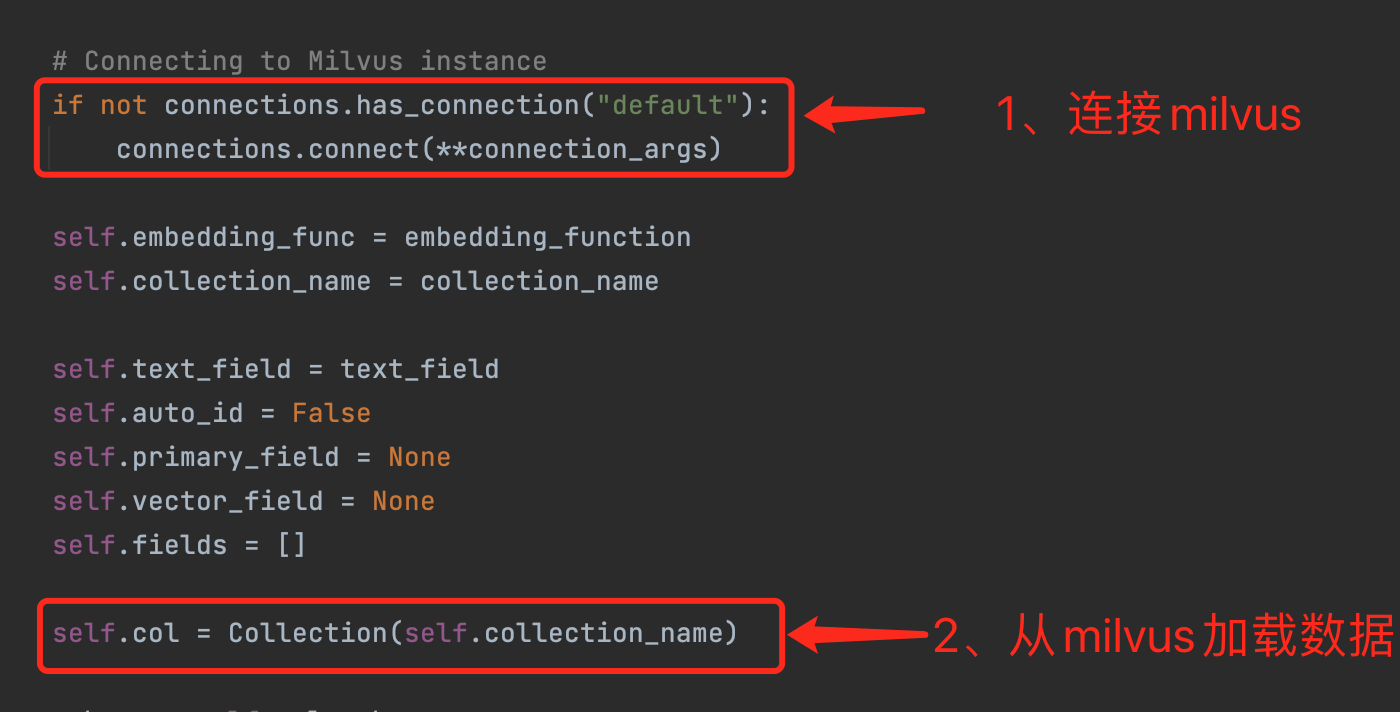Click the "1、连接milvus" annotation label
The height and width of the screenshot is (712, 1400).
tap(1148, 115)
